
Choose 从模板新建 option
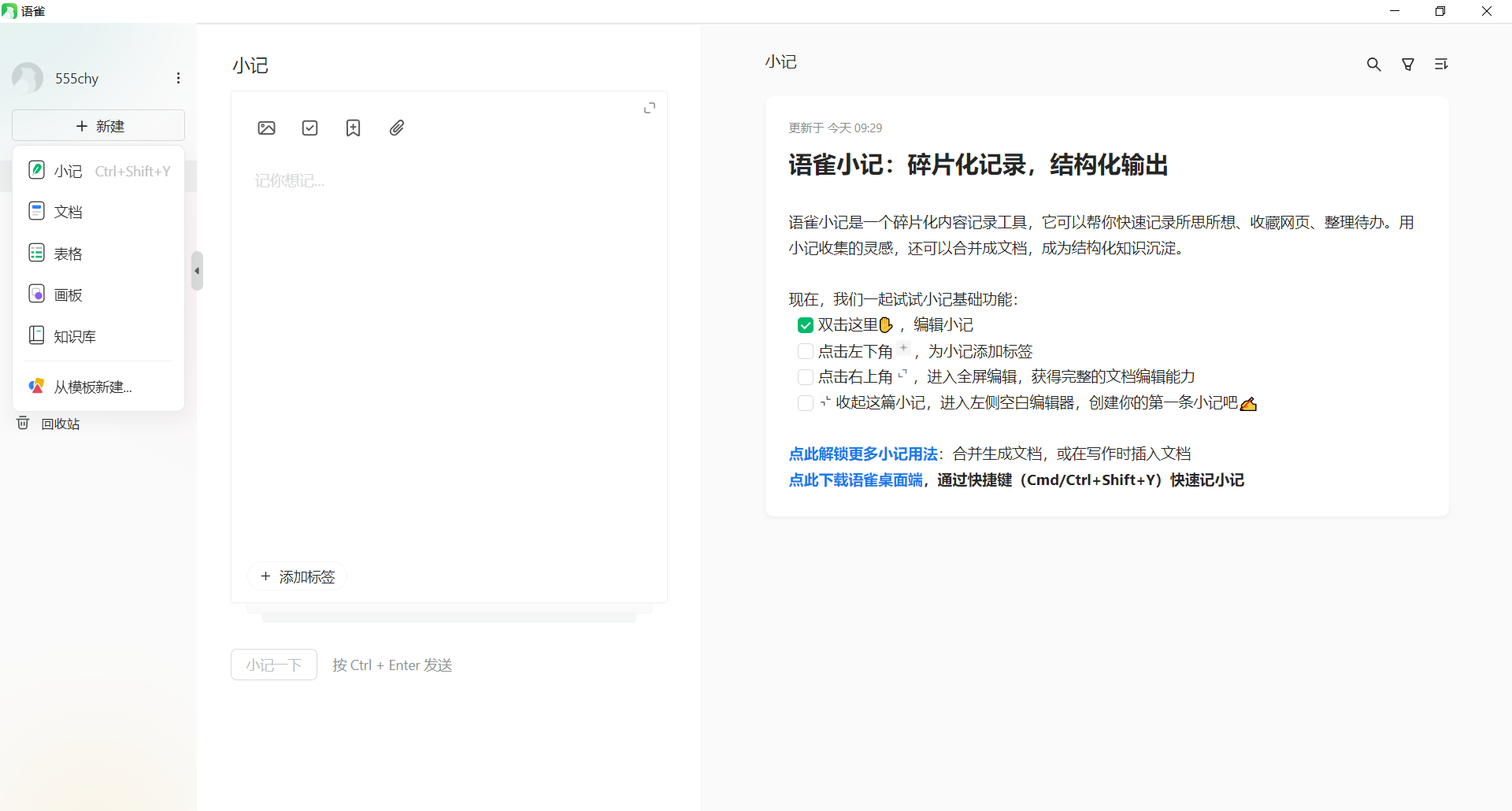pos(98,387)
